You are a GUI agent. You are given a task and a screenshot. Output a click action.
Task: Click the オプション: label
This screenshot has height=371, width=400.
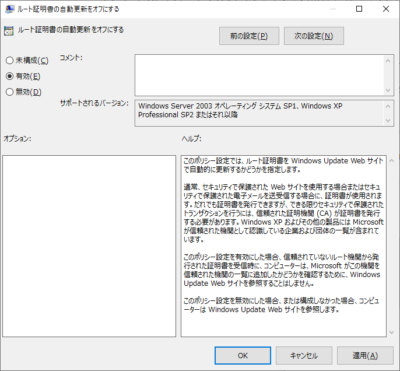tap(17, 139)
